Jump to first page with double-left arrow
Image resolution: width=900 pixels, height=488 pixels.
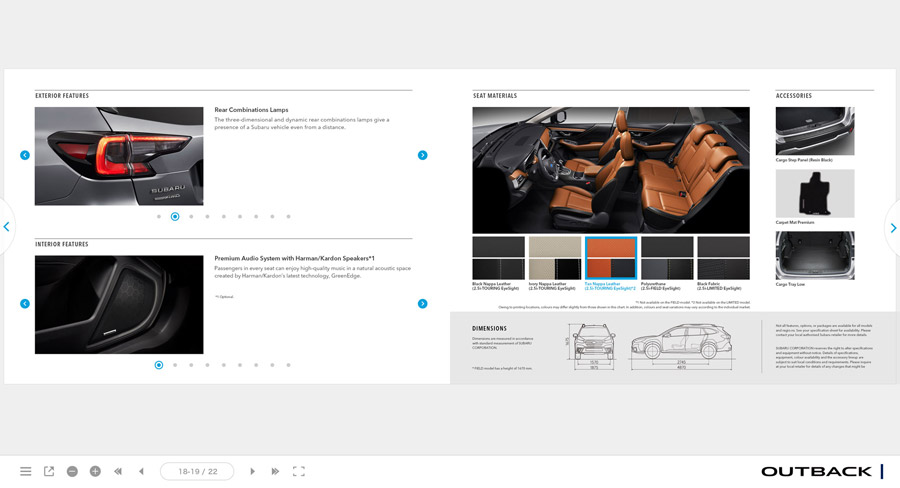pyautogui.click(x=118, y=471)
